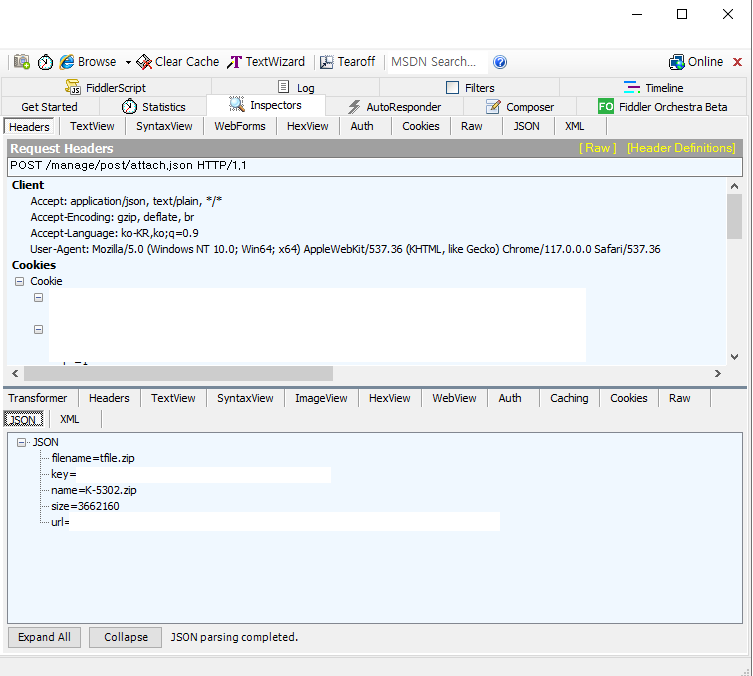This screenshot has height=676, width=753.
Task: Switch to the FiddlerScript tab
Action: (x=106, y=87)
